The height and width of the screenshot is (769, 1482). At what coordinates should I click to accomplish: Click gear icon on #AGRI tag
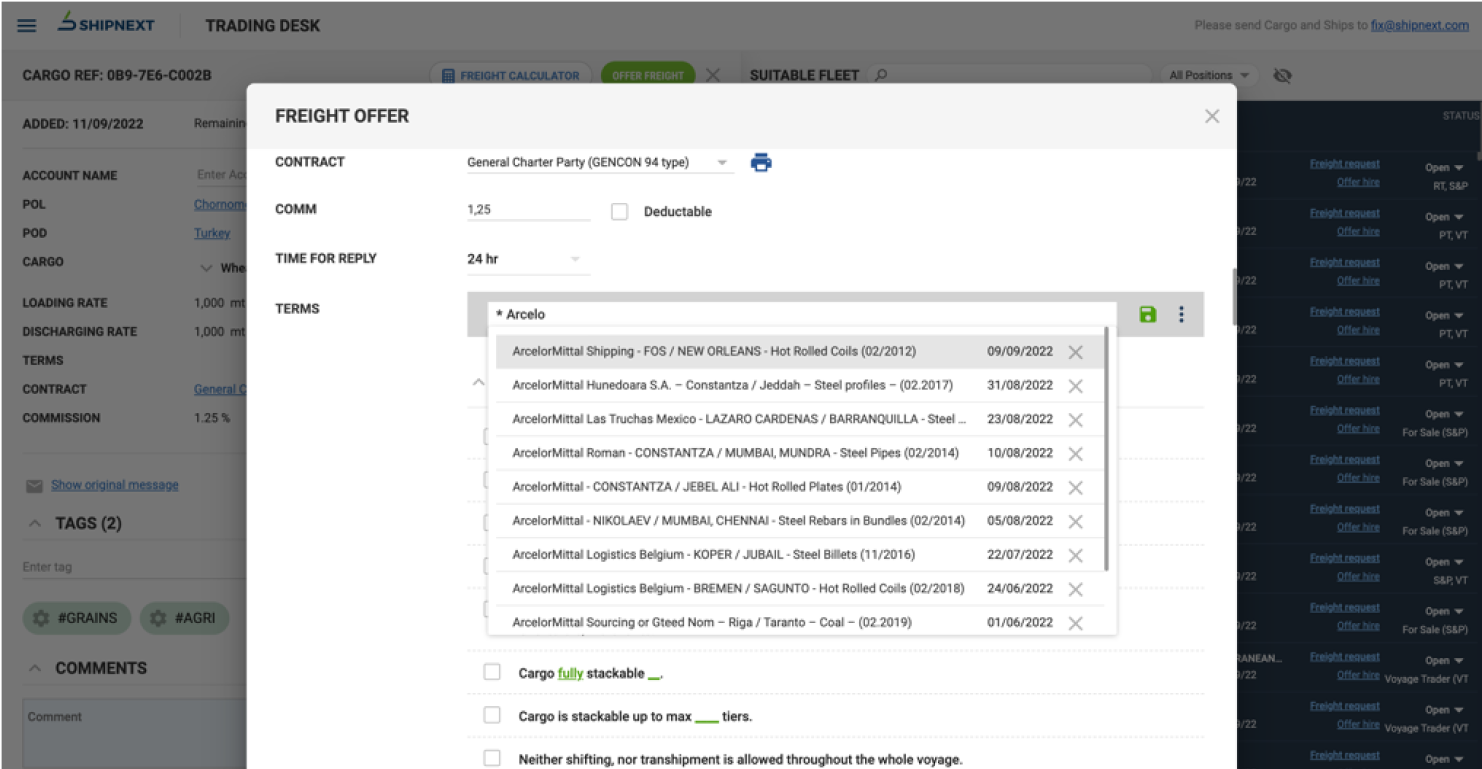(x=158, y=619)
